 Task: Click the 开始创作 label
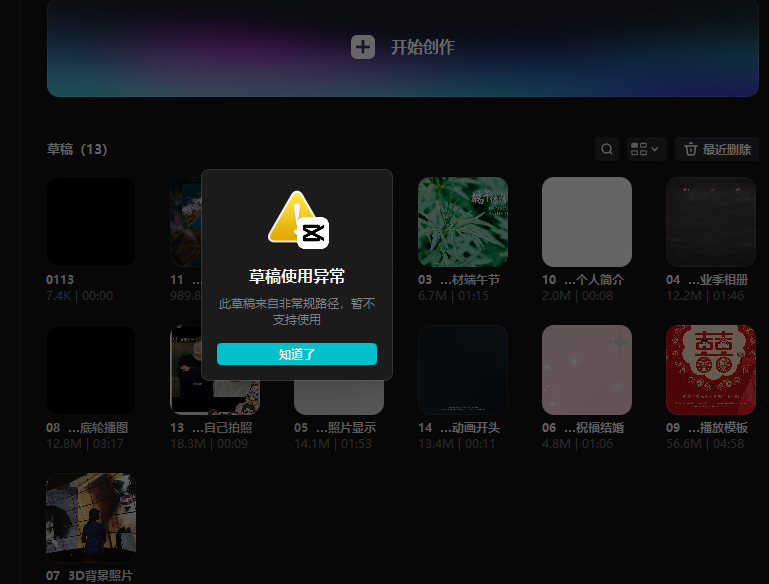click(423, 48)
